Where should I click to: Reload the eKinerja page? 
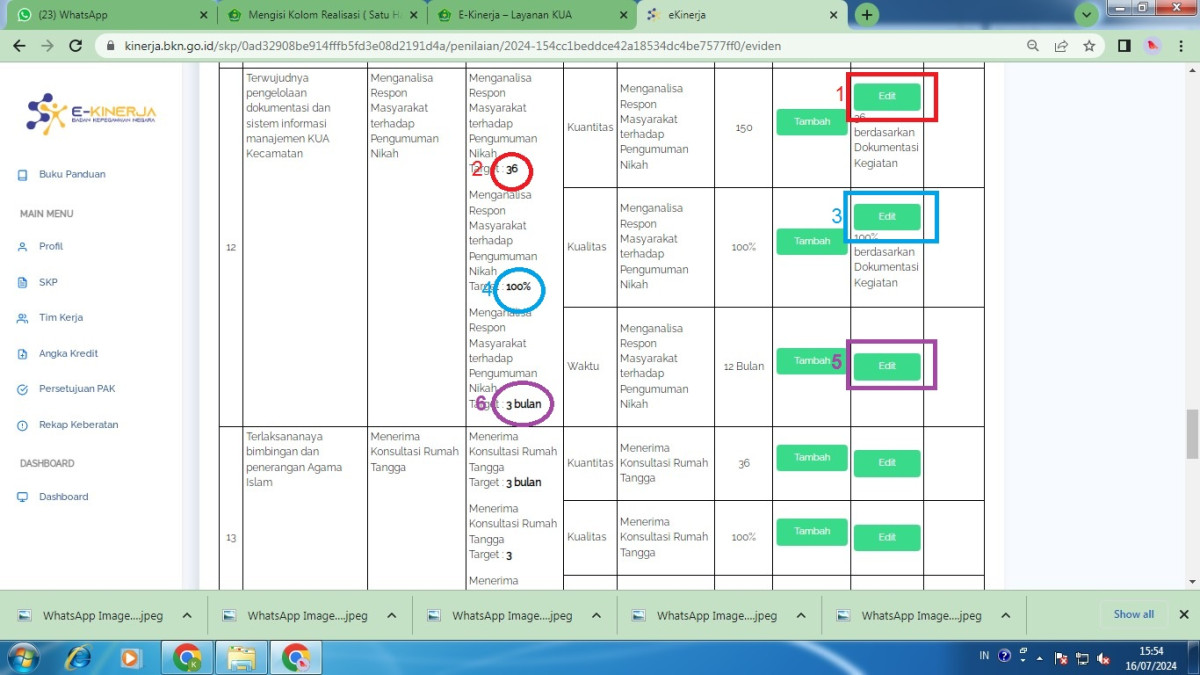75,46
